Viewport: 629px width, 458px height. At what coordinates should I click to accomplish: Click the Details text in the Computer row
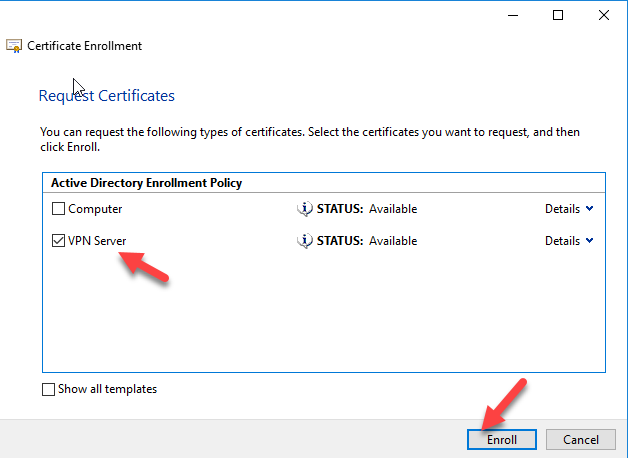tap(562, 209)
